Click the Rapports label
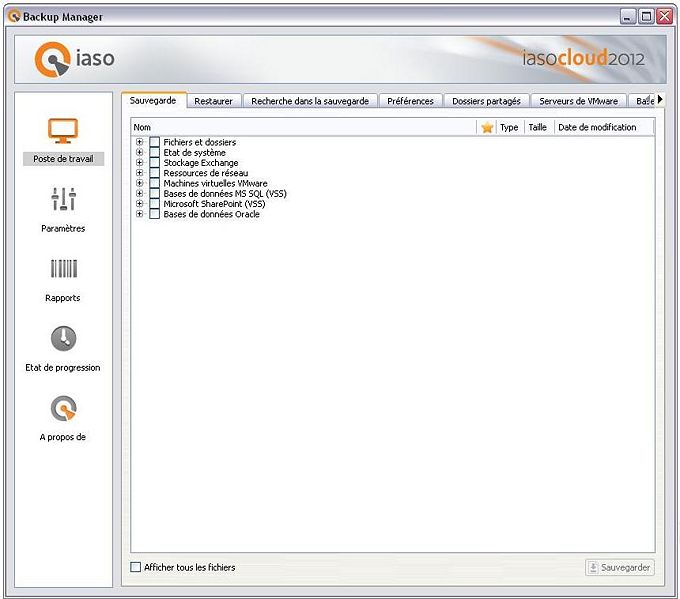Viewport: 680px width, 599px height. coord(63,298)
